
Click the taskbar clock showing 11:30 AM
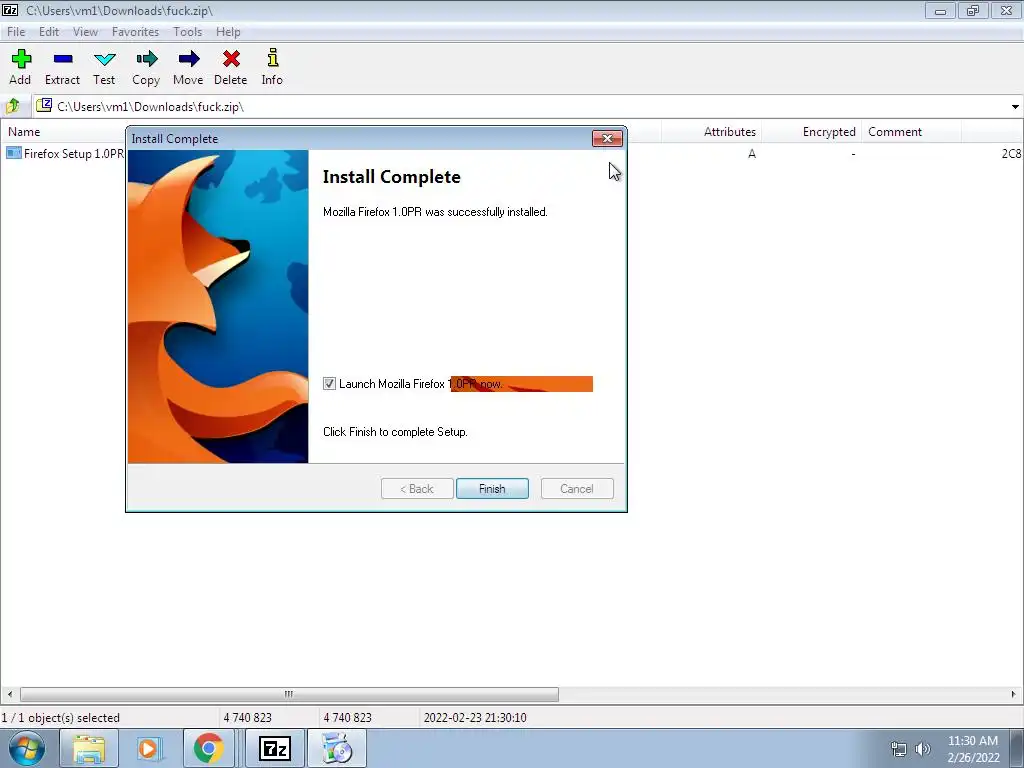point(973,749)
